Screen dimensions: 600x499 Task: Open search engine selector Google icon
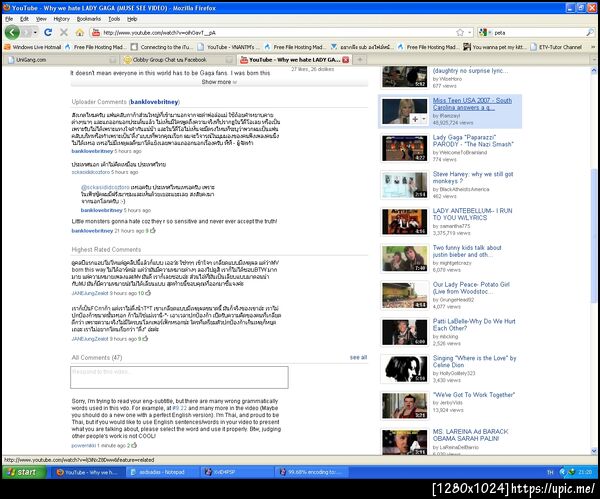pyautogui.click(x=483, y=33)
